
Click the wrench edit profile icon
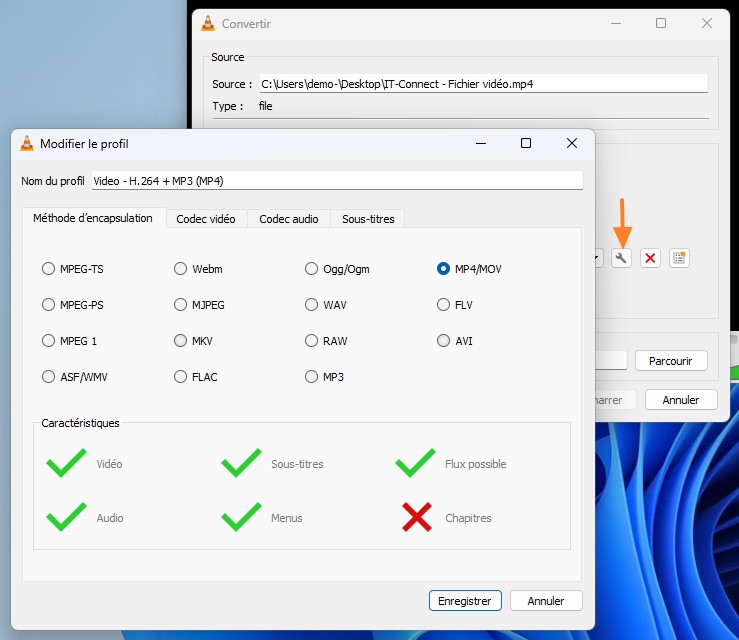point(621,258)
